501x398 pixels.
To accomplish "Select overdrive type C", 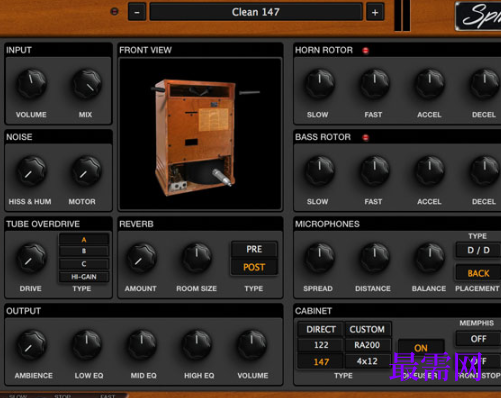I will 84,264.
